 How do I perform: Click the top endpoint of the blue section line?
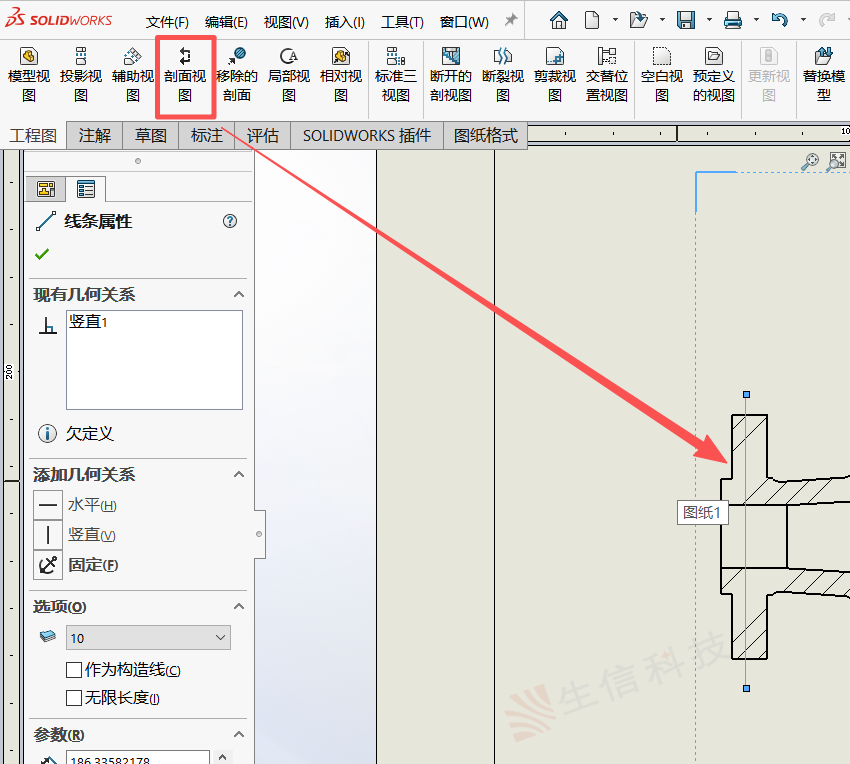tap(746, 394)
